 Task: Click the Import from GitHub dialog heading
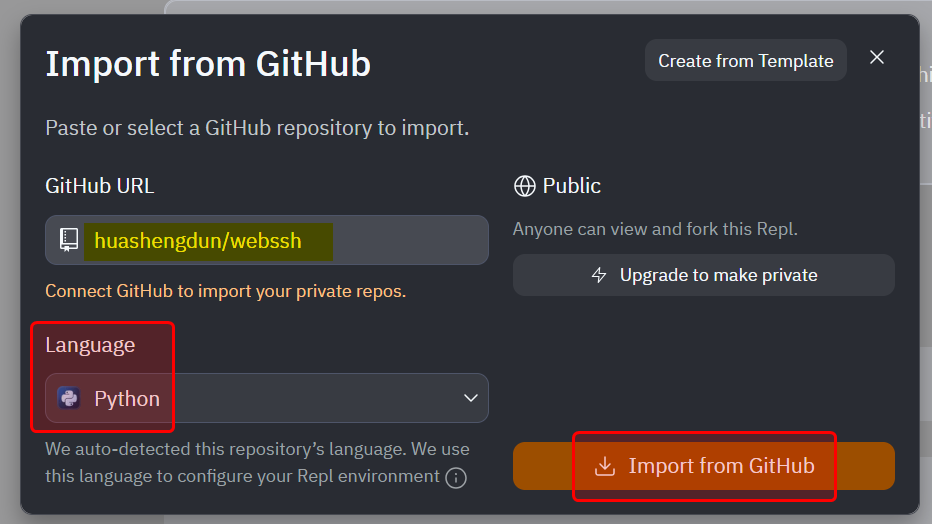coord(208,64)
